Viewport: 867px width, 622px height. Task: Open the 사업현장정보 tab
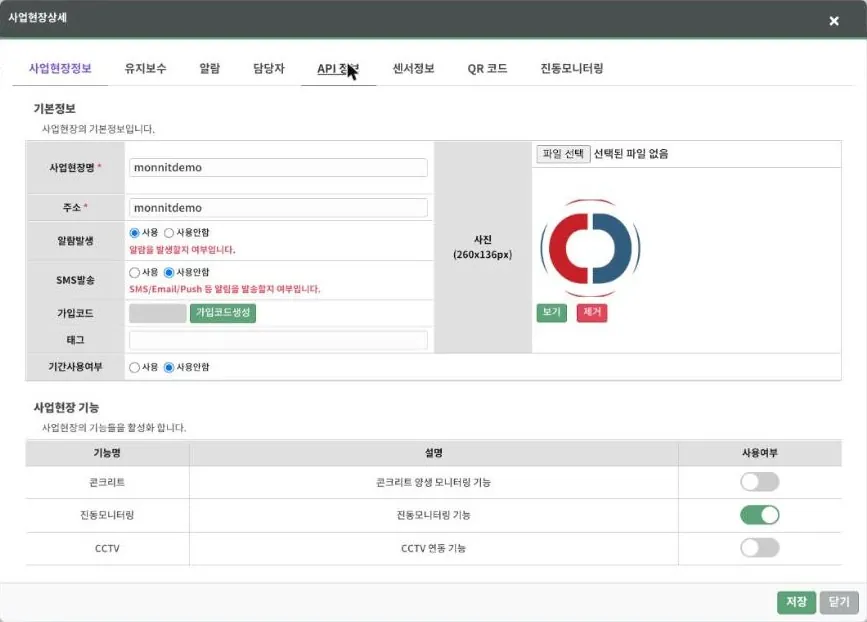[x=60, y=69]
